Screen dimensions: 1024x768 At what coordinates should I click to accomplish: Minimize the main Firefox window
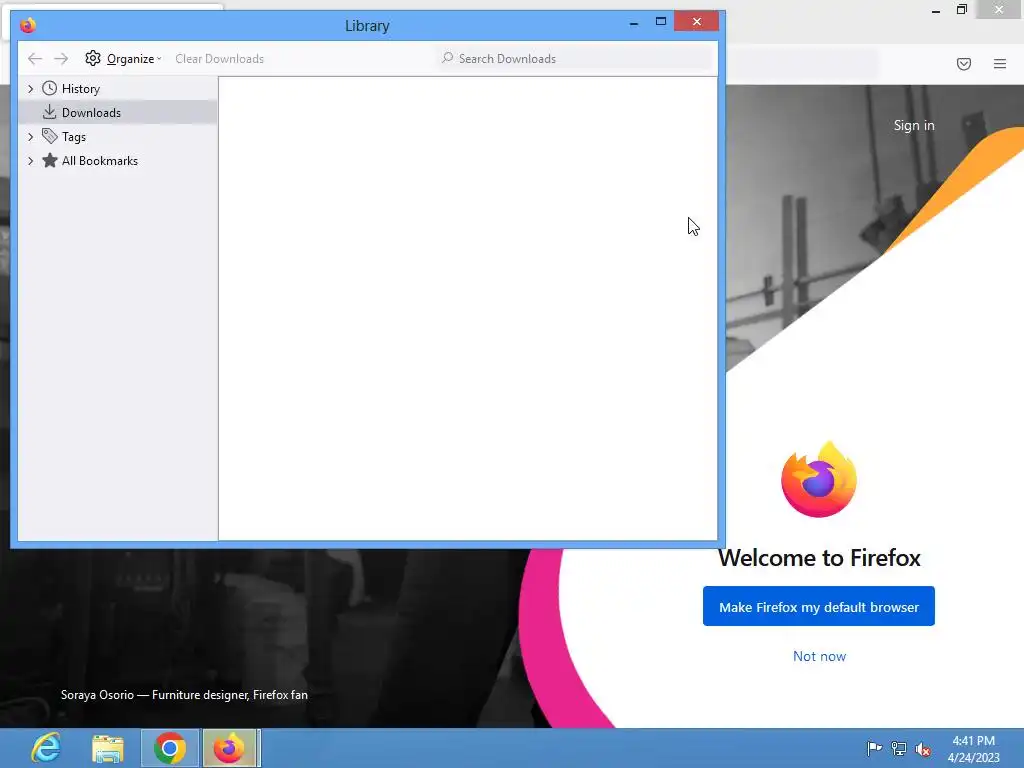pos(936,10)
